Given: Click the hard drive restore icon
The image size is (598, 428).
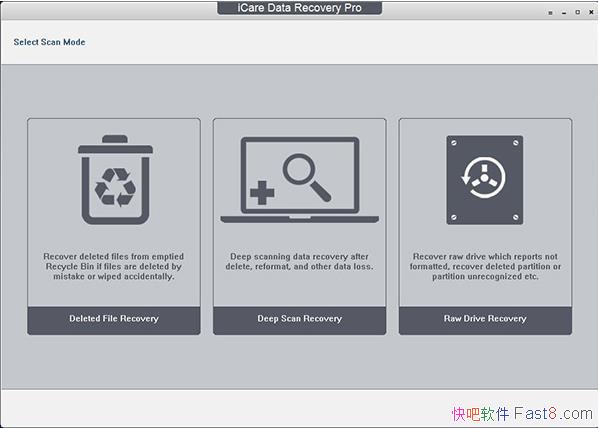Looking at the screenshot, I should [485, 180].
